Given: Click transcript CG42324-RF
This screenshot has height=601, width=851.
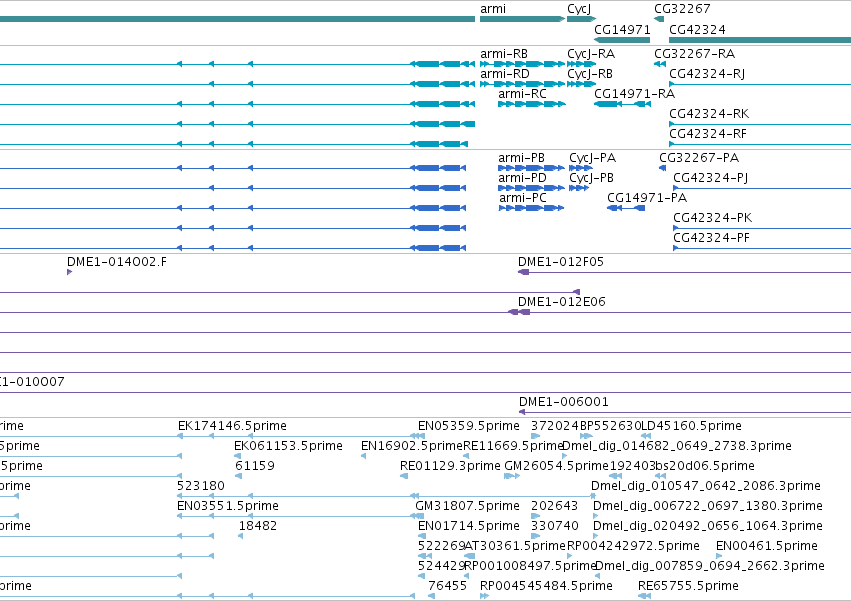Looking at the screenshot, I should click(708, 134).
